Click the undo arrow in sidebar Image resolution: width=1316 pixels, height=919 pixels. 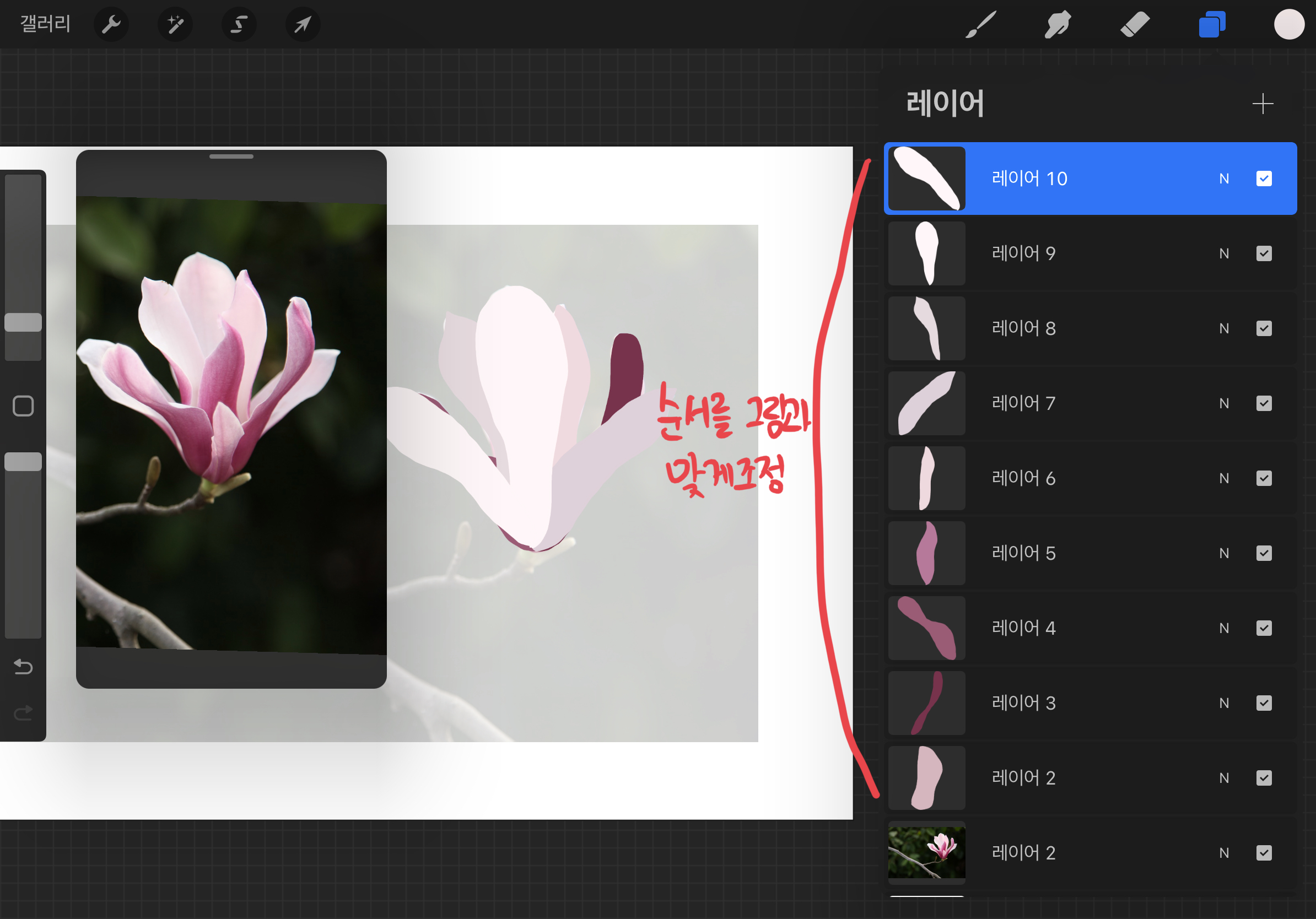pyautogui.click(x=24, y=666)
